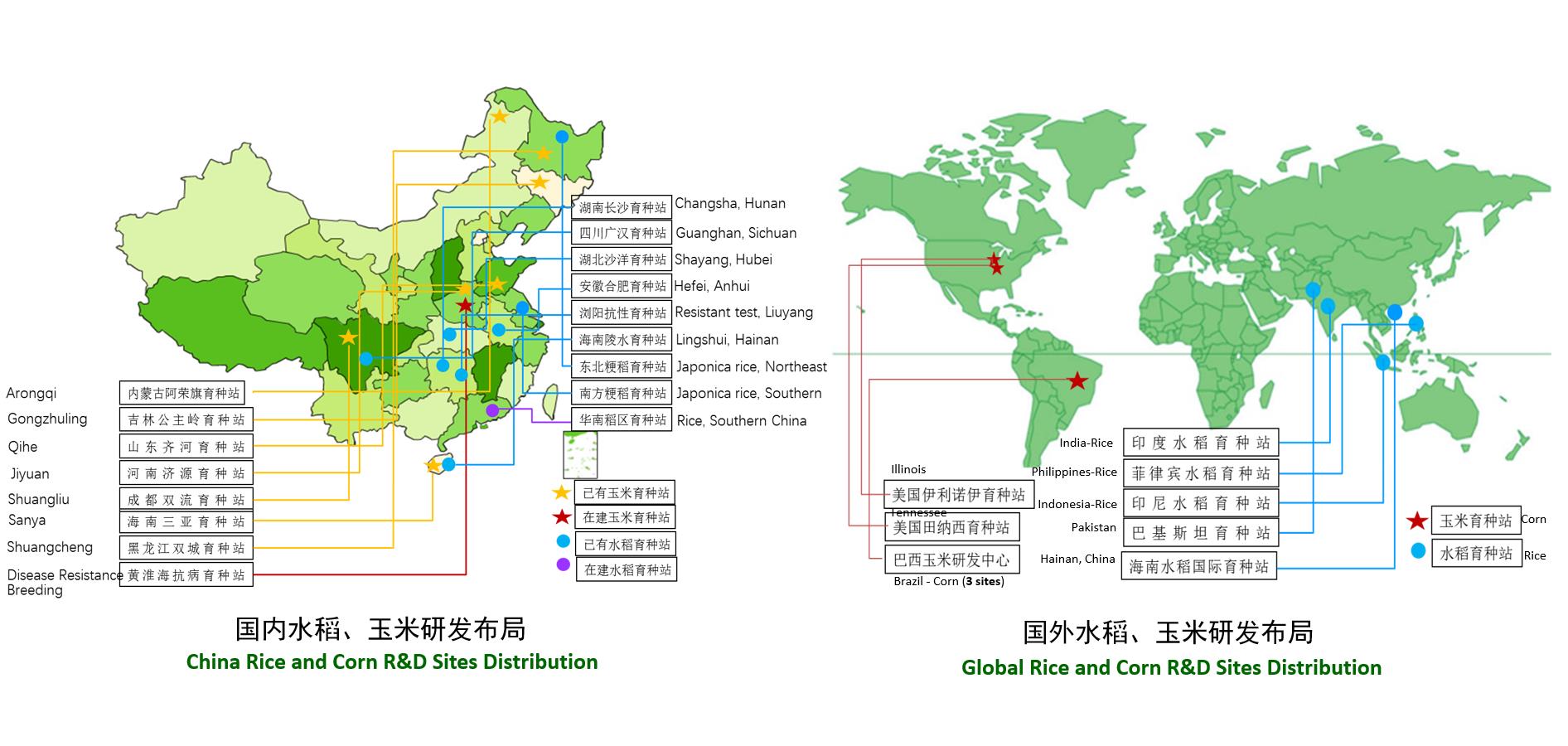
Task: Click the red star on Brazil
Action: tap(1077, 381)
